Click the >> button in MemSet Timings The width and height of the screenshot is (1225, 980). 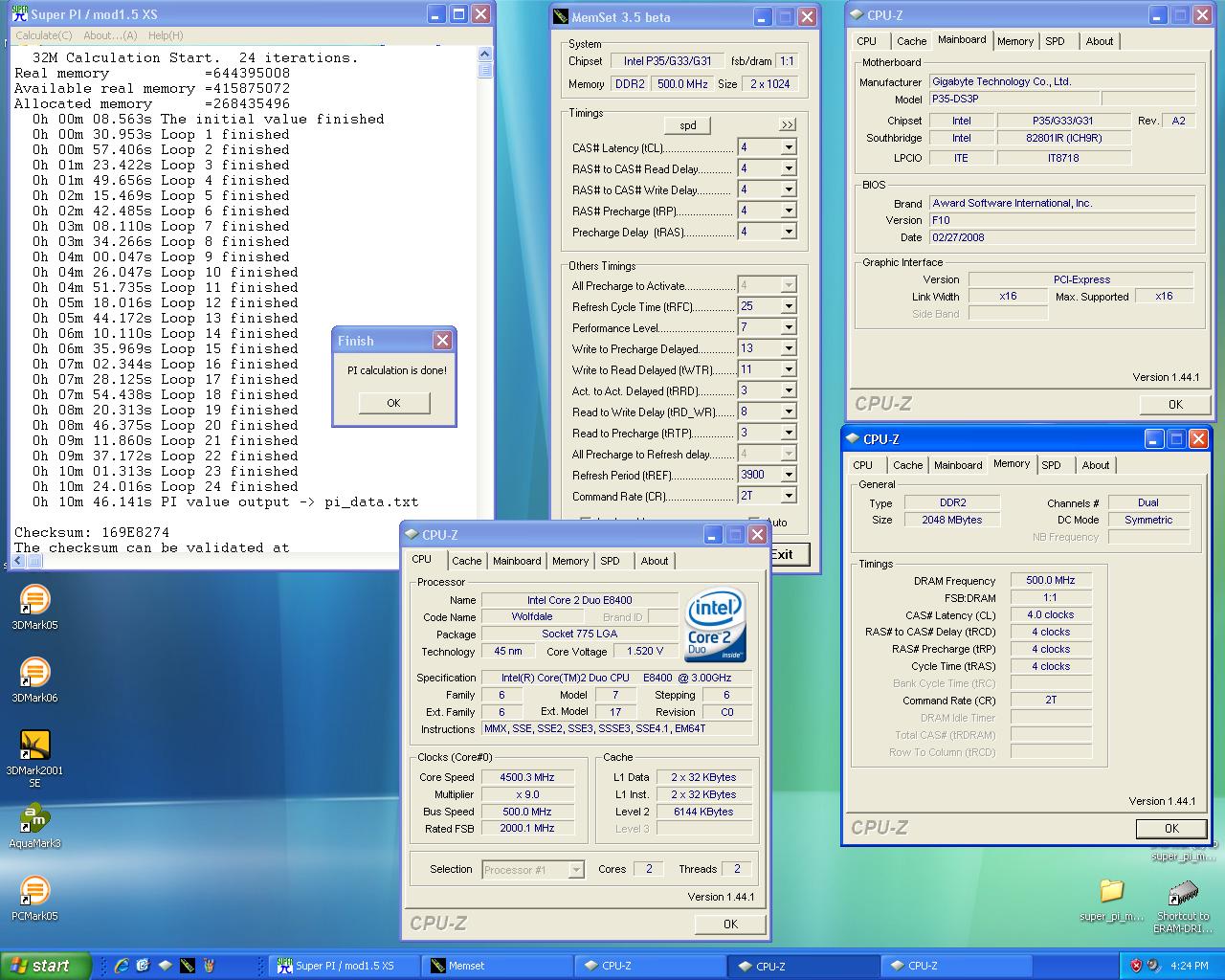click(787, 125)
